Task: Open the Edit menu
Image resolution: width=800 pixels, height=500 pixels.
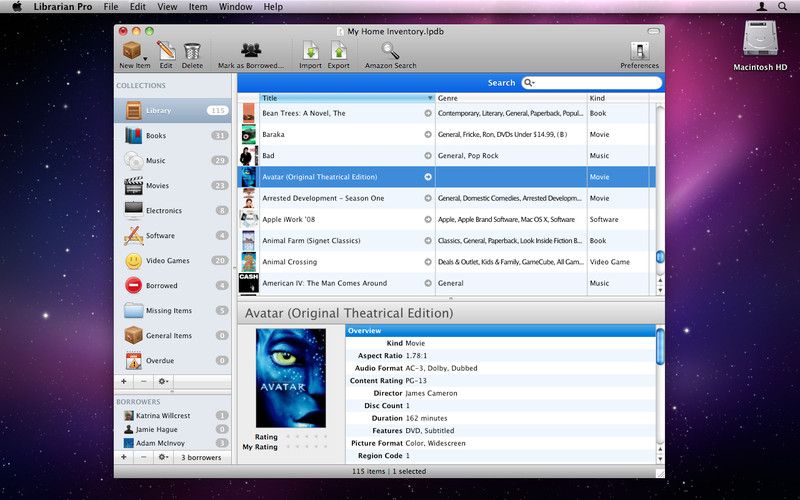Action: (137, 7)
